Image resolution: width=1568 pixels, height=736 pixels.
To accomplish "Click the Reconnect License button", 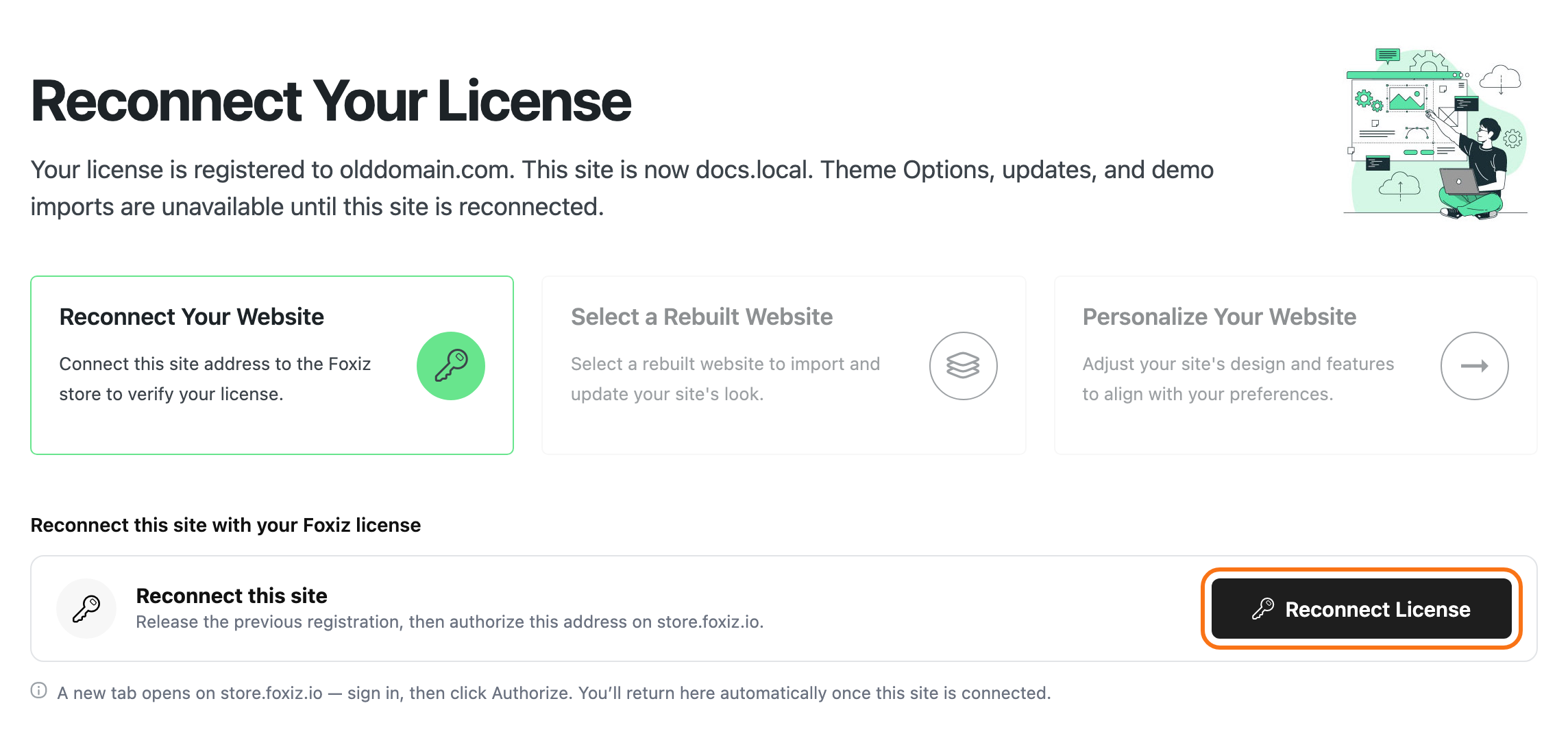I will pyautogui.click(x=1361, y=609).
